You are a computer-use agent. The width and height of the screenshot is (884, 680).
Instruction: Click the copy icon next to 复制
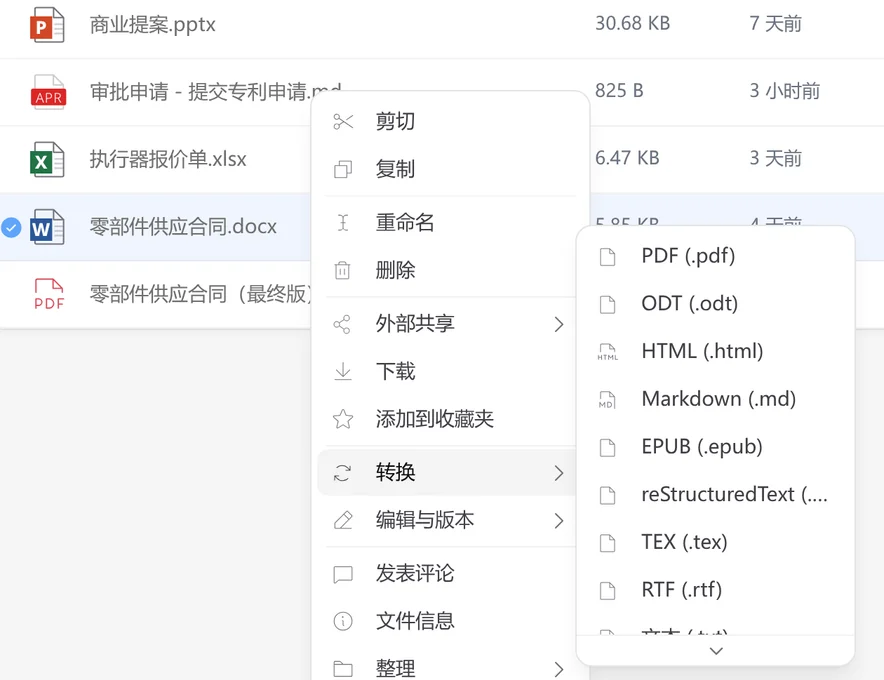[343, 169]
